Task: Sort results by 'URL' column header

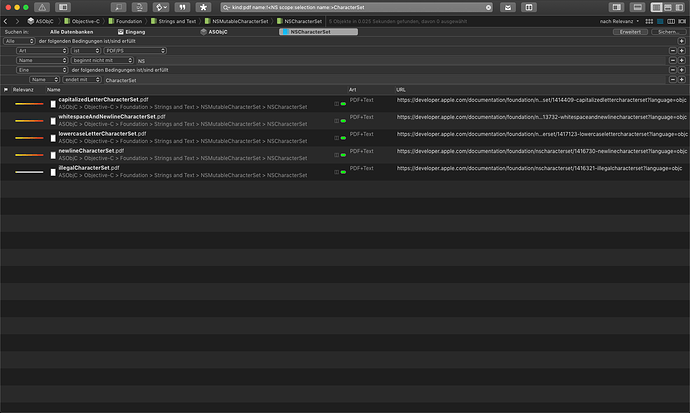Action: click(400, 90)
